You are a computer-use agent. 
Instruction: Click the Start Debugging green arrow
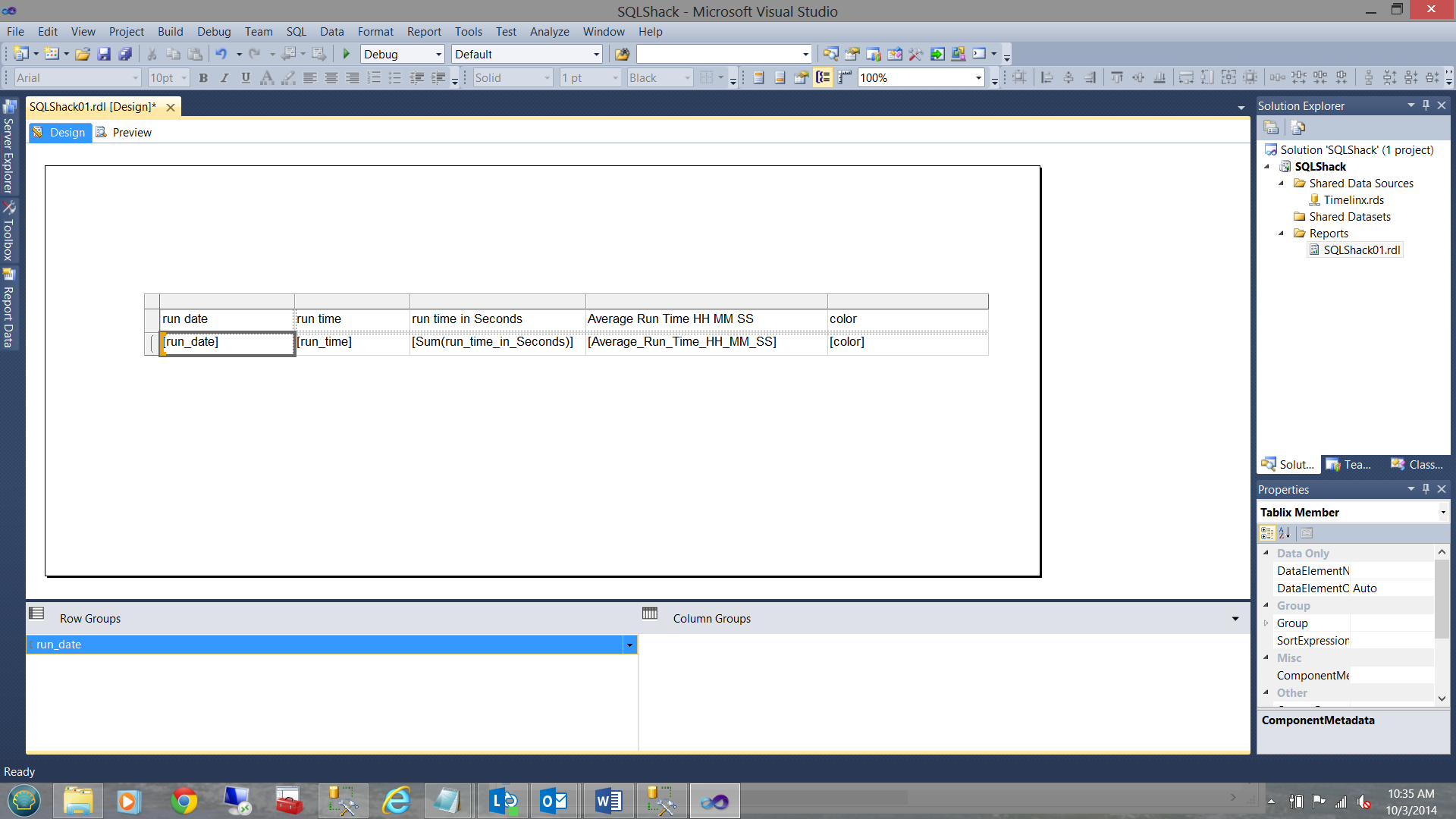[347, 54]
